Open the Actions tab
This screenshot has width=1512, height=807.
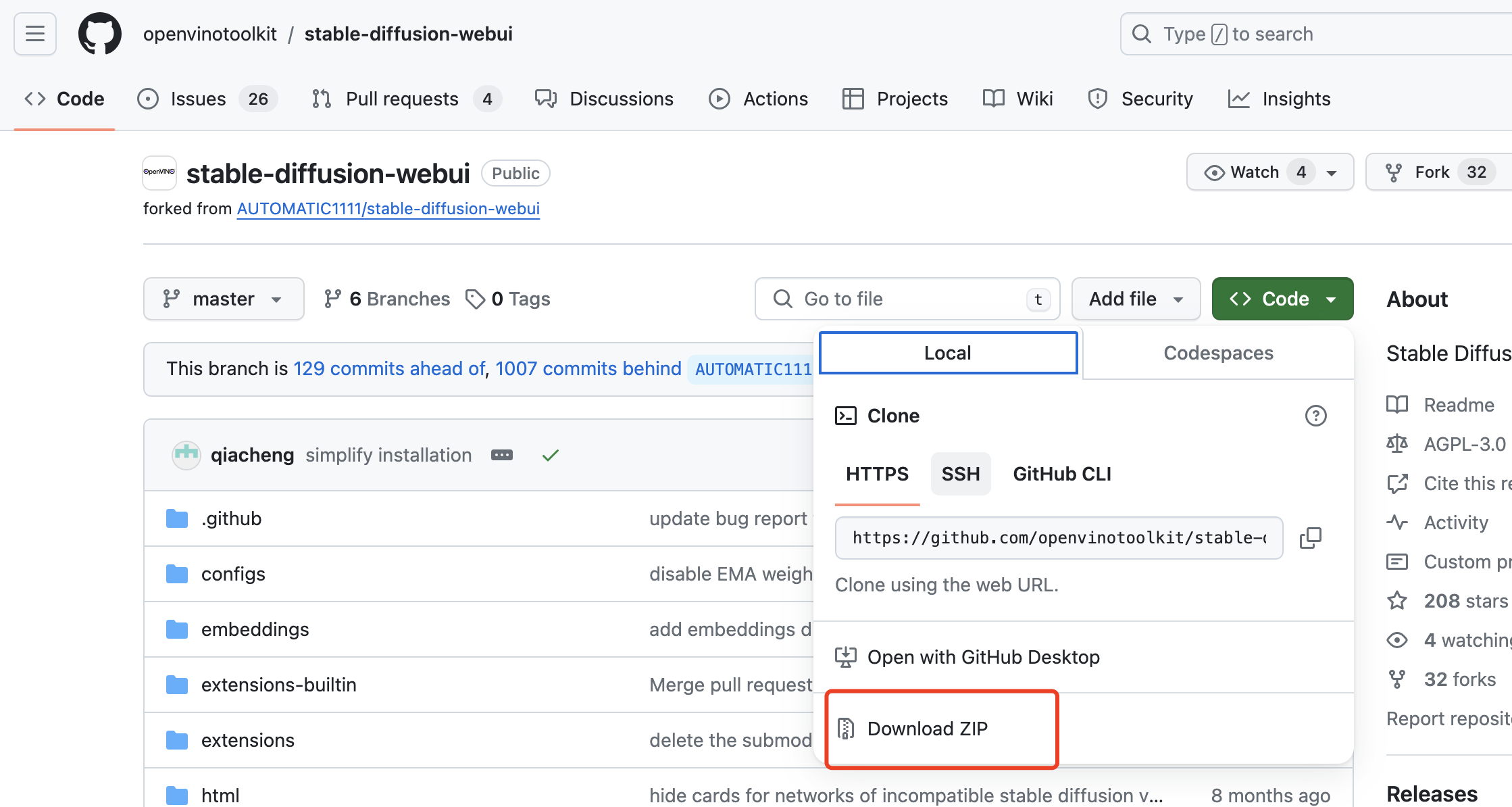coord(758,99)
